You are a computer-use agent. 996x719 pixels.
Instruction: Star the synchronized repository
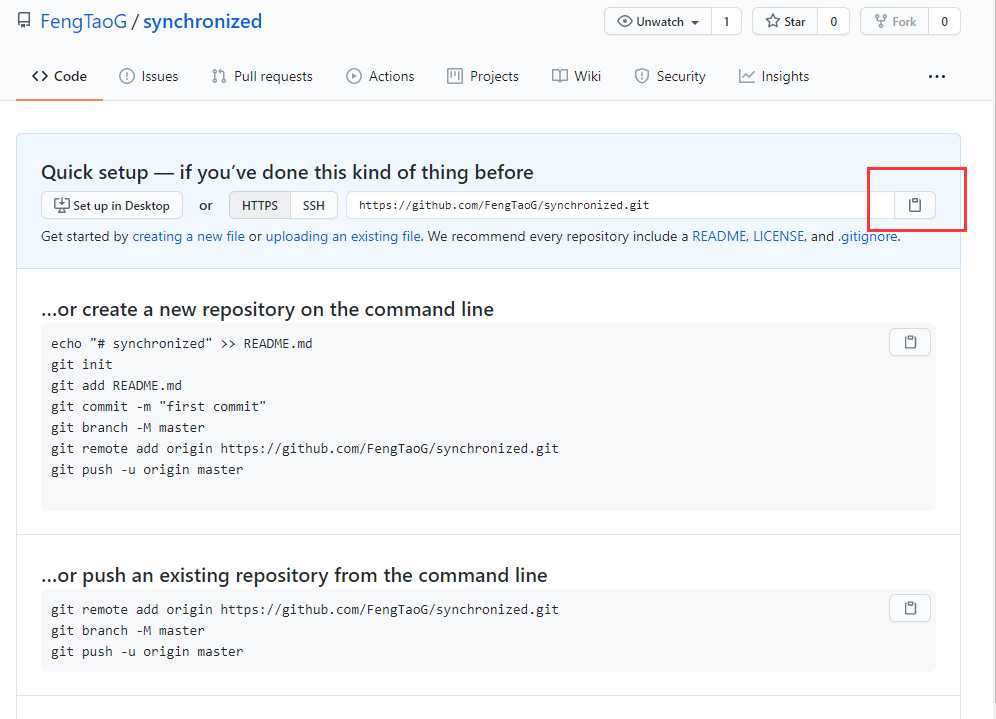coord(785,21)
